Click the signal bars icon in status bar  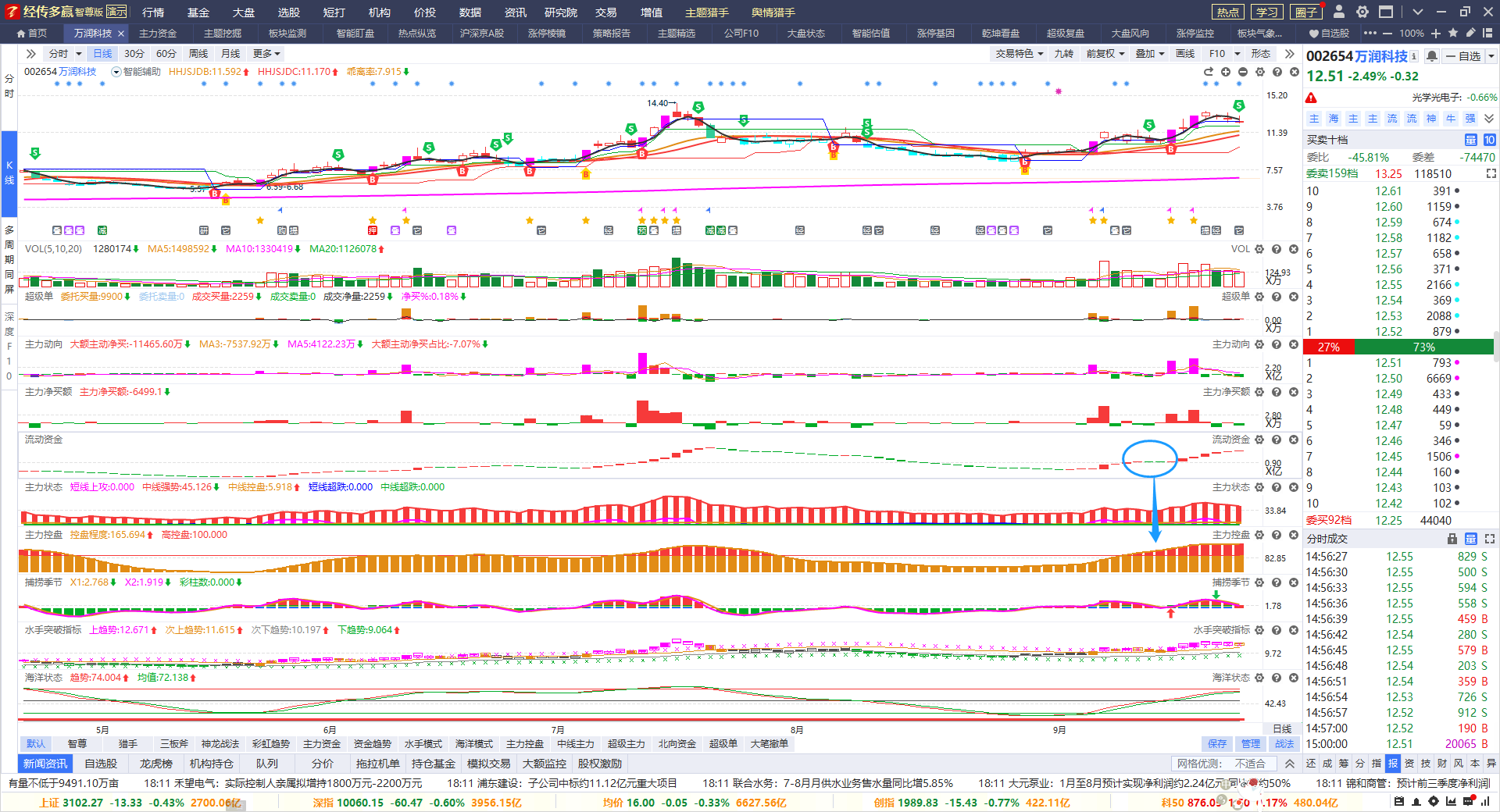point(1485,802)
